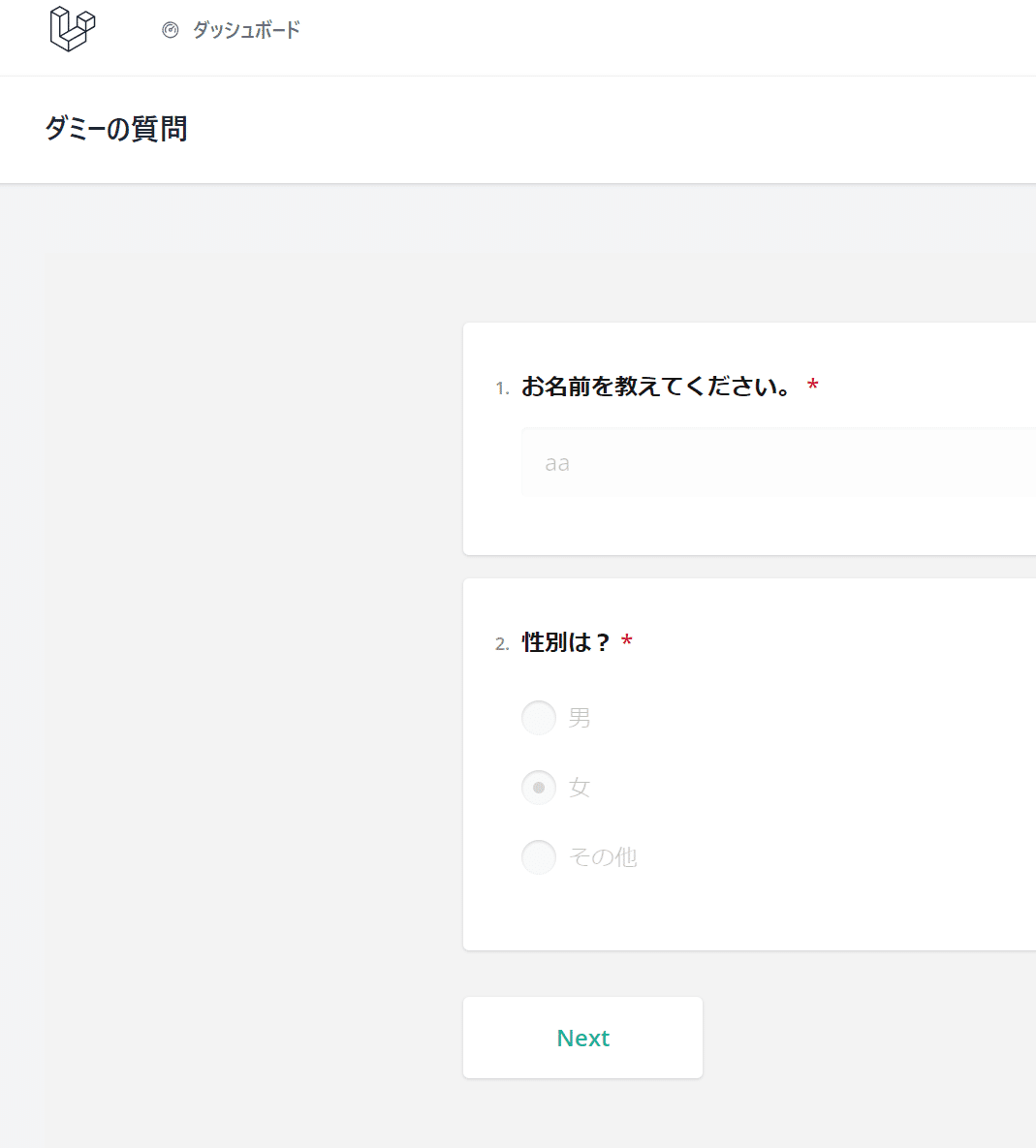Click the question text お名前を教えてください。
Screen dimensions: 1036x1148
coord(657,387)
